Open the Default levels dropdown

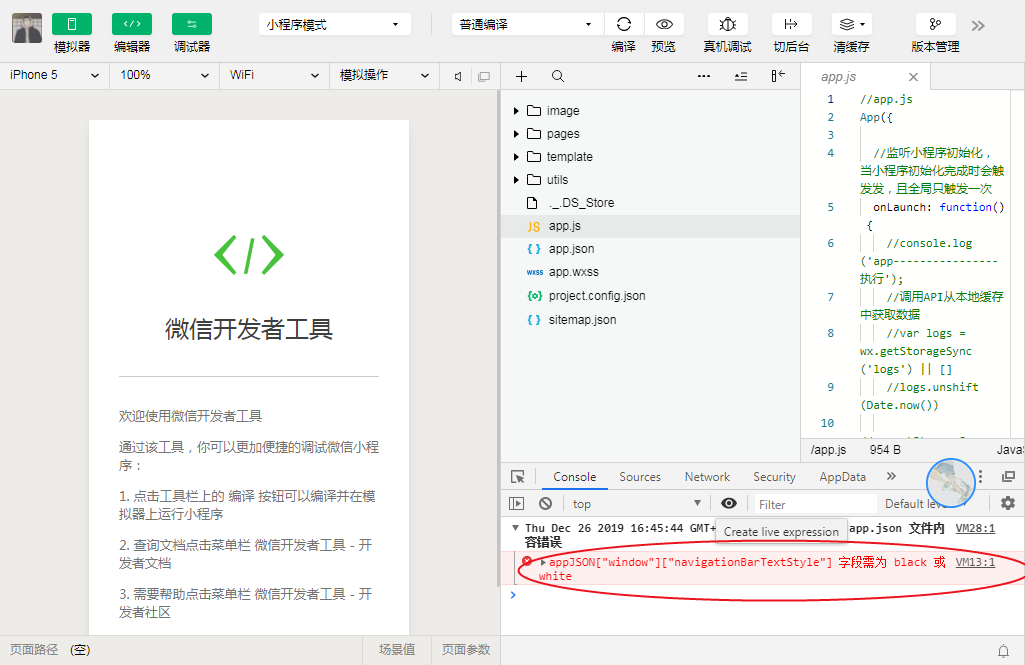pos(925,503)
